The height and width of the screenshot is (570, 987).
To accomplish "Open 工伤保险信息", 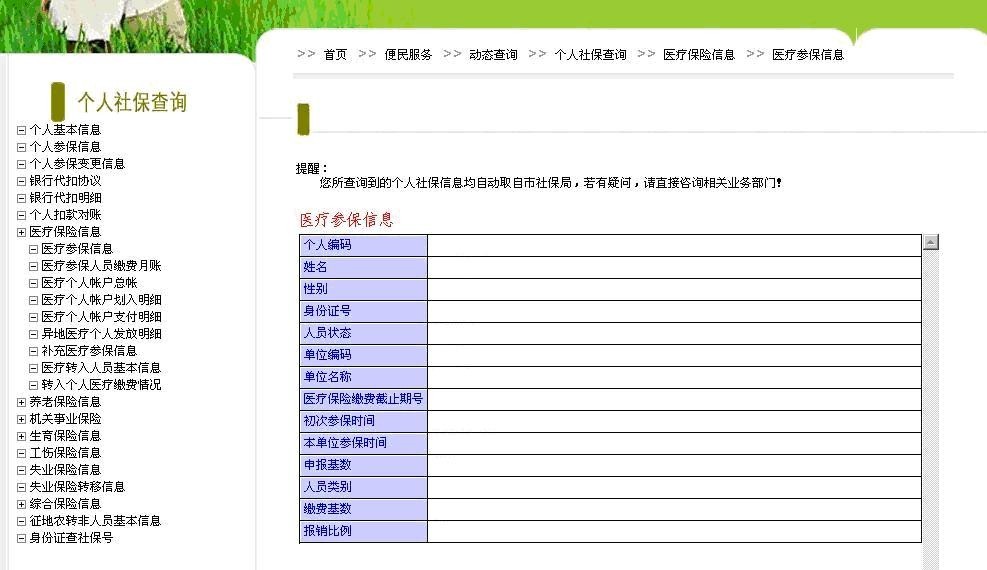I will pyautogui.click(x=65, y=452).
